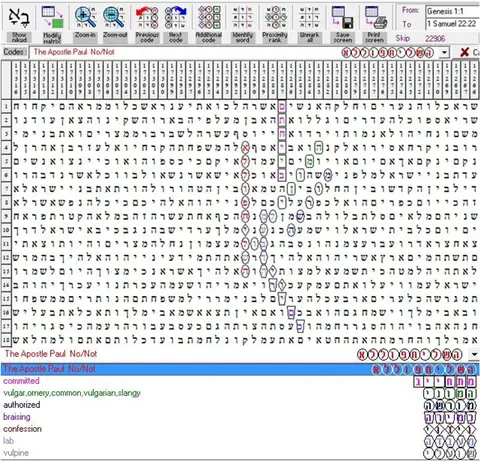Open the Codes dropdown arrow
Image resolution: width=480 pixels, height=461 pixels.
click(x=444, y=52)
